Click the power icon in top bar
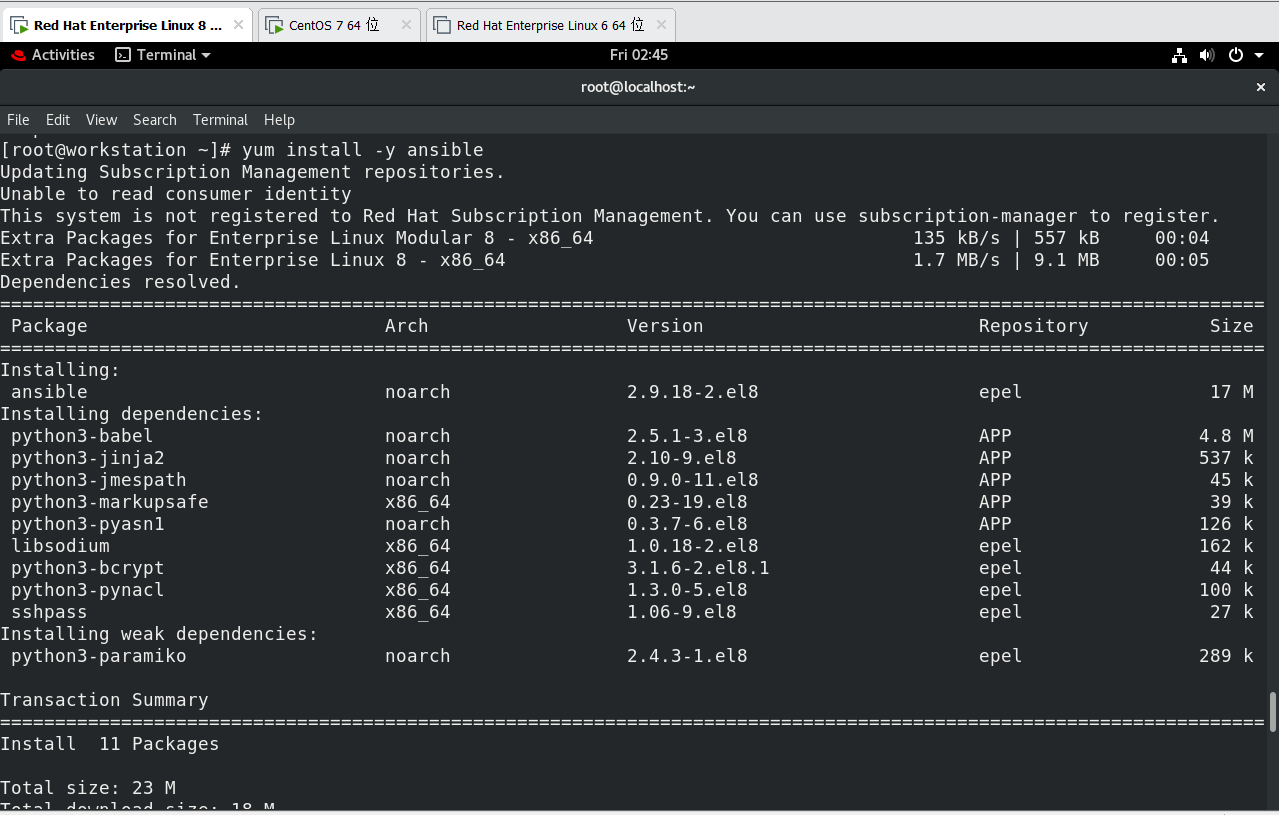Image resolution: width=1279 pixels, height=815 pixels. tap(1235, 55)
